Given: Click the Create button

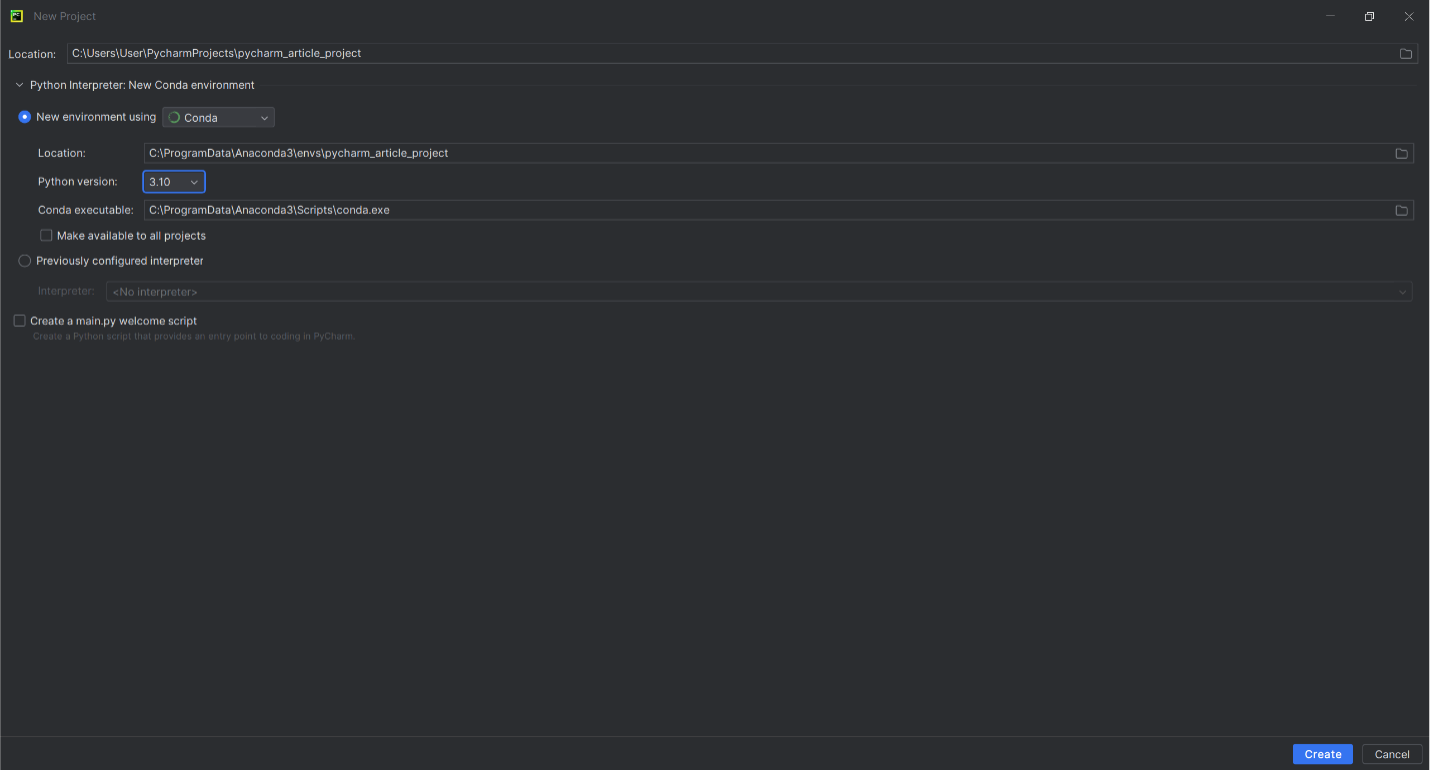Looking at the screenshot, I should 1322,754.
